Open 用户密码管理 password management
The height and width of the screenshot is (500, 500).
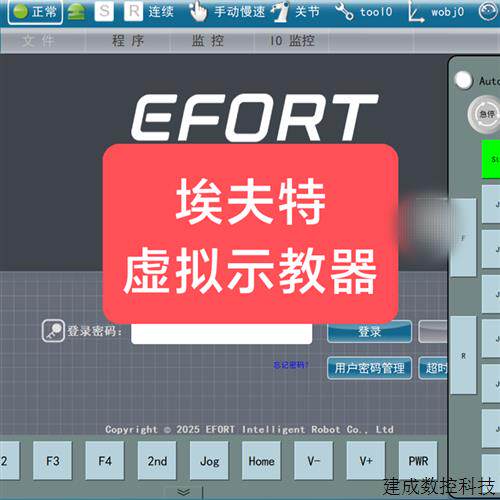[x=369, y=368]
